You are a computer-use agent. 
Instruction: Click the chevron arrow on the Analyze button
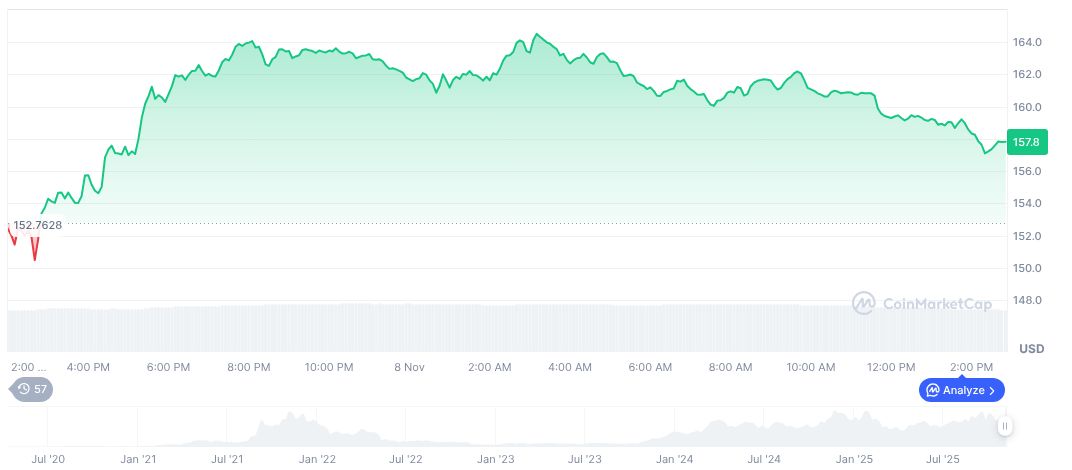pyautogui.click(x=992, y=390)
